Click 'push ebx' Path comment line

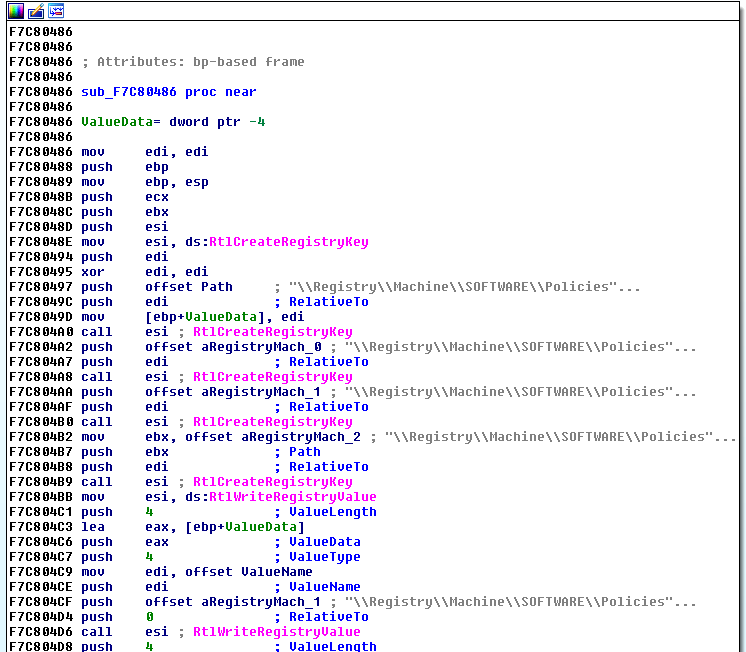(305, 452)
